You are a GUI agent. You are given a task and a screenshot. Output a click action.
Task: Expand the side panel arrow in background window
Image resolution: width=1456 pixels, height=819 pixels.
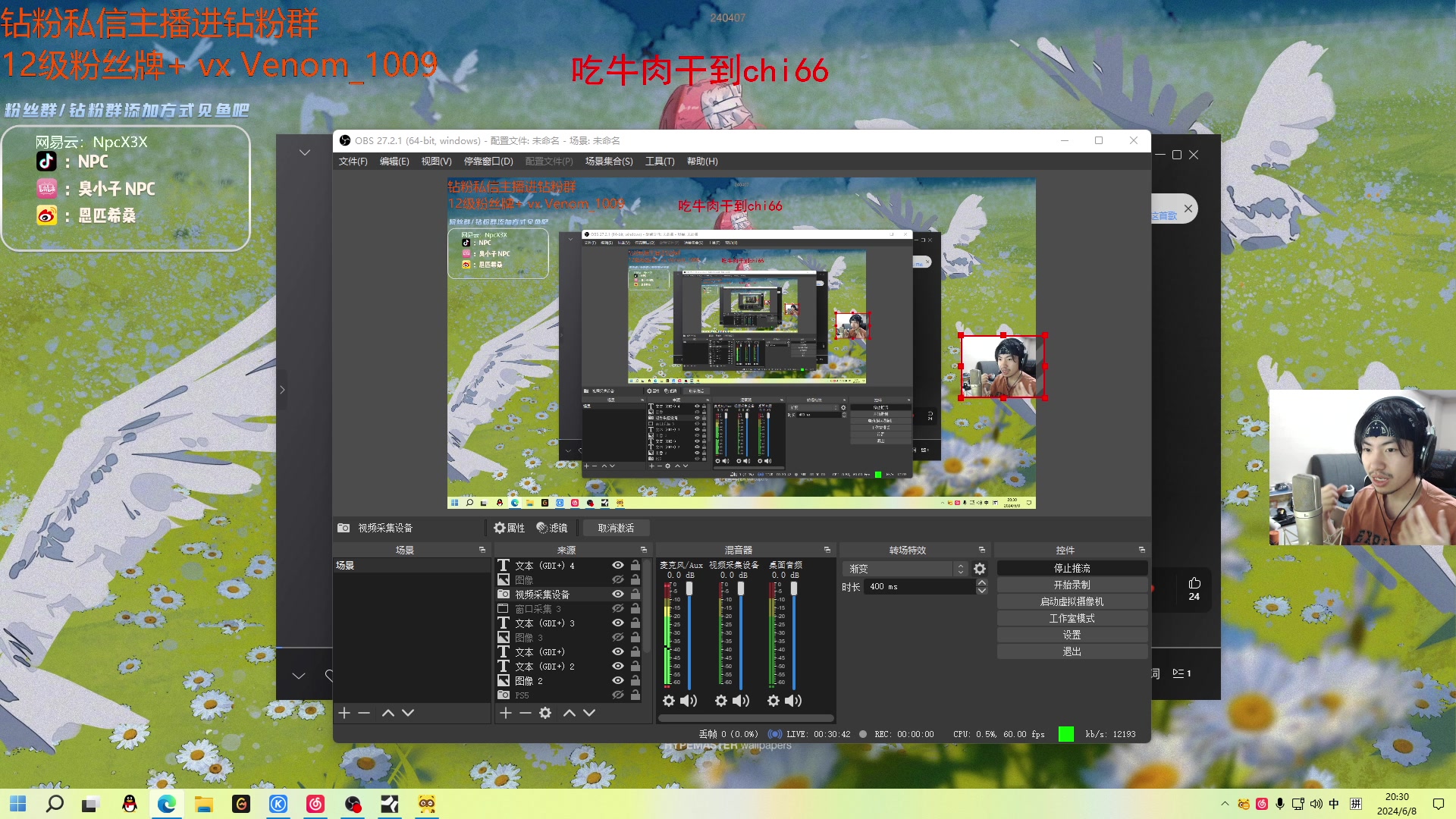[282, 390]
